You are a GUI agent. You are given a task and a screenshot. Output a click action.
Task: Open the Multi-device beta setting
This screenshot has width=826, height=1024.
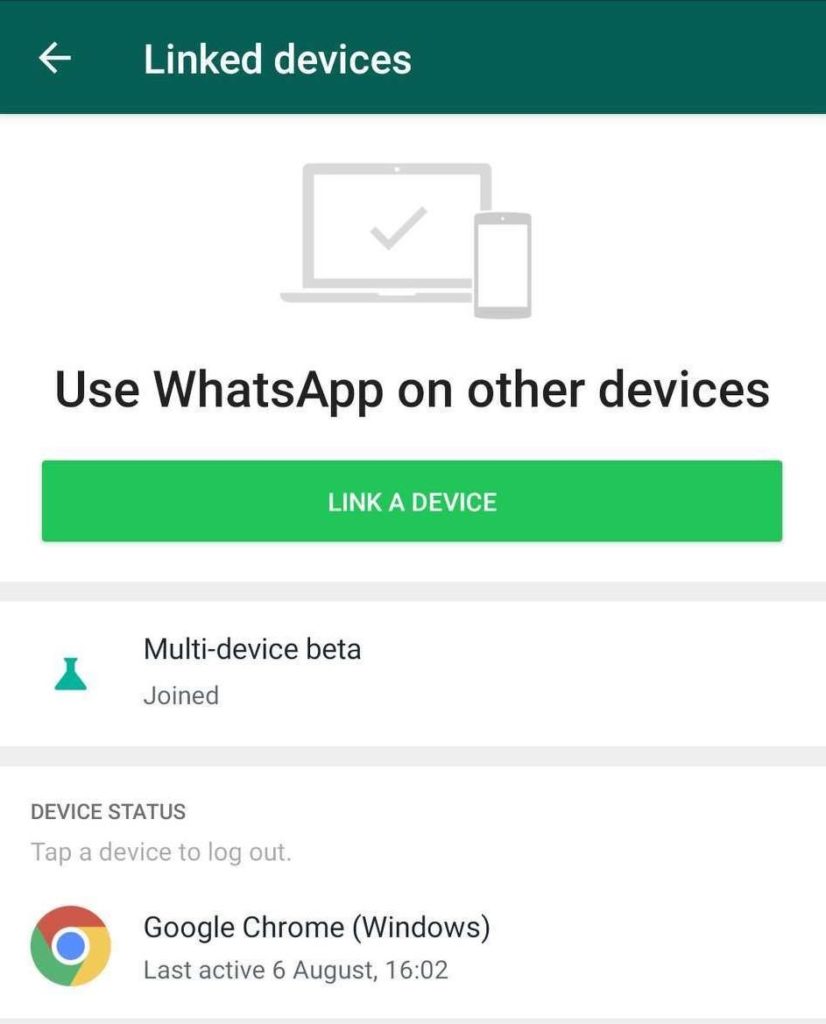click(x=413, y=673)
